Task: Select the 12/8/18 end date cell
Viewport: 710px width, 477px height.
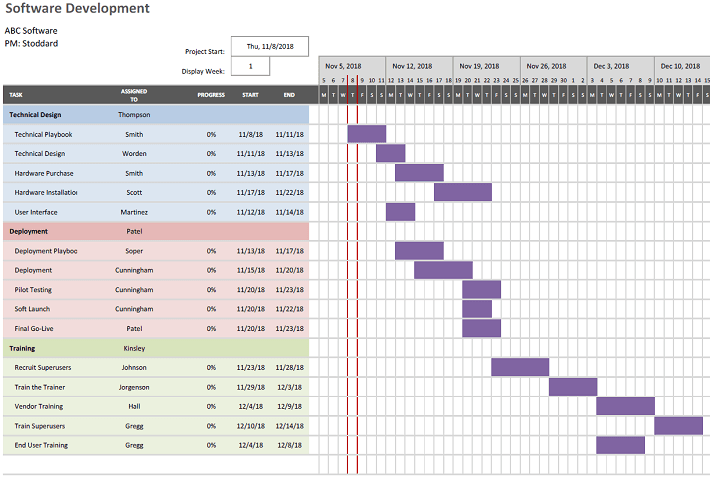Action: tap(289, 445)
